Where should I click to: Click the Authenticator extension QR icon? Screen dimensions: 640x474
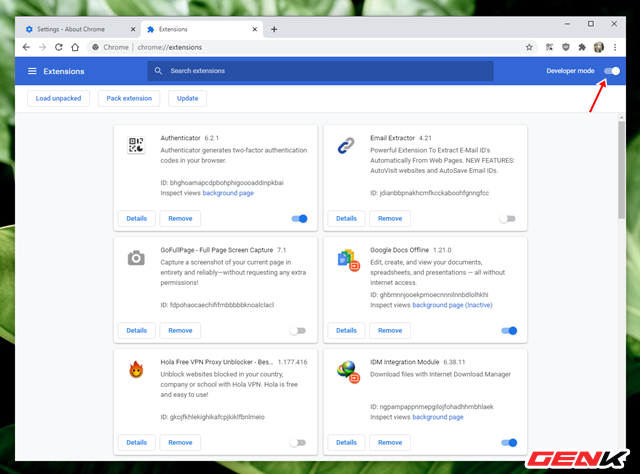click(x=136, y=145)
